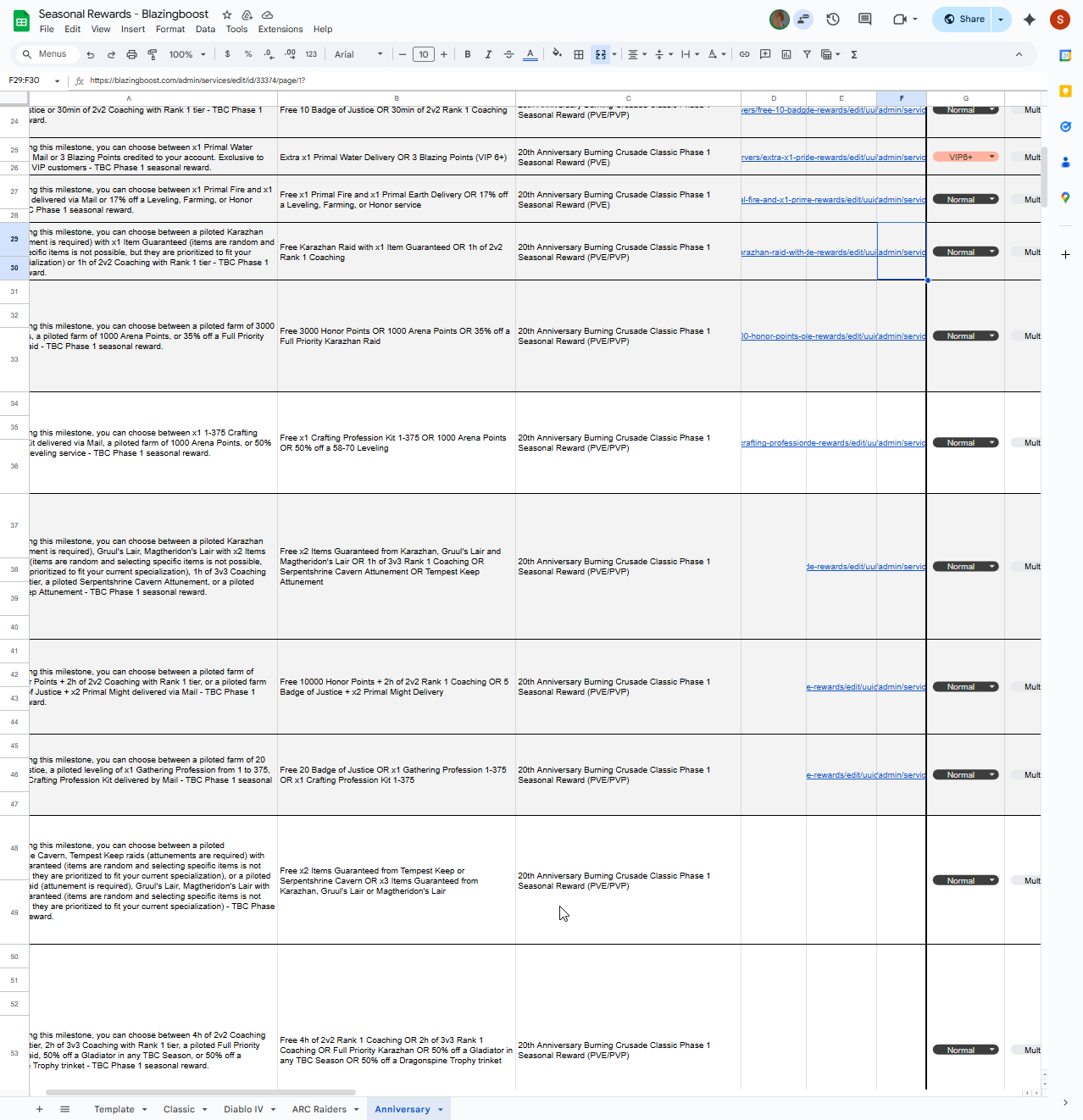1083x1120 pixels.
Task: Open the Extensions menu
Action: (x=280, y=29)
